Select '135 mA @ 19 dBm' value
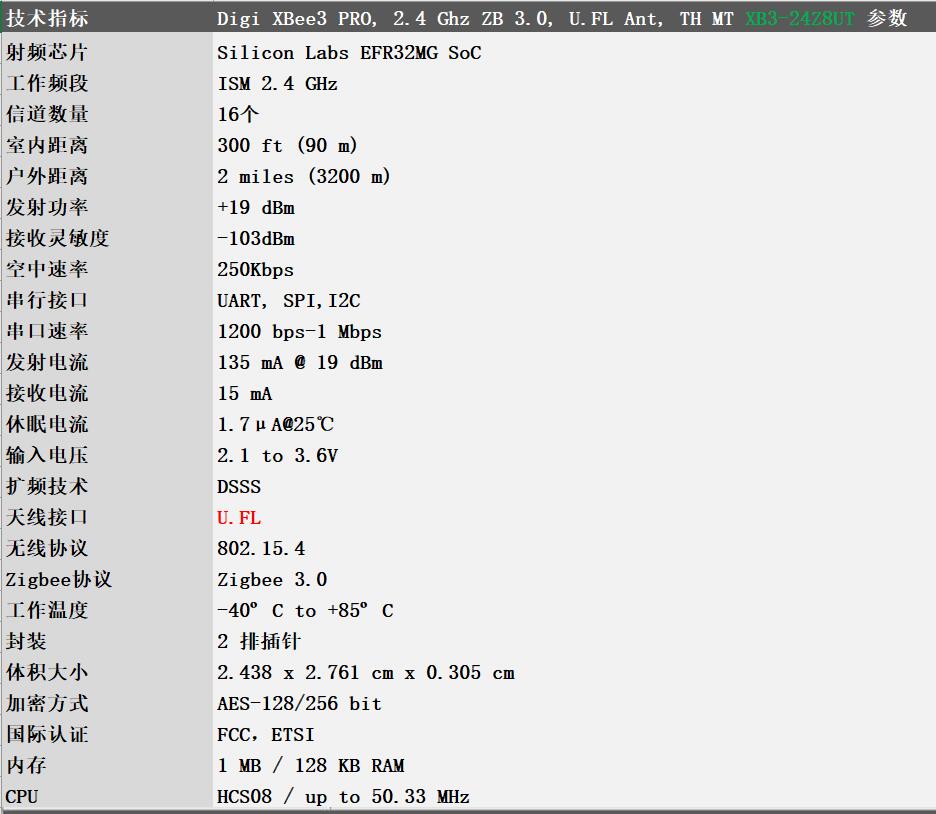Image resolution: width=936 pixels, height=814 pixels. [x=300, y=363]
